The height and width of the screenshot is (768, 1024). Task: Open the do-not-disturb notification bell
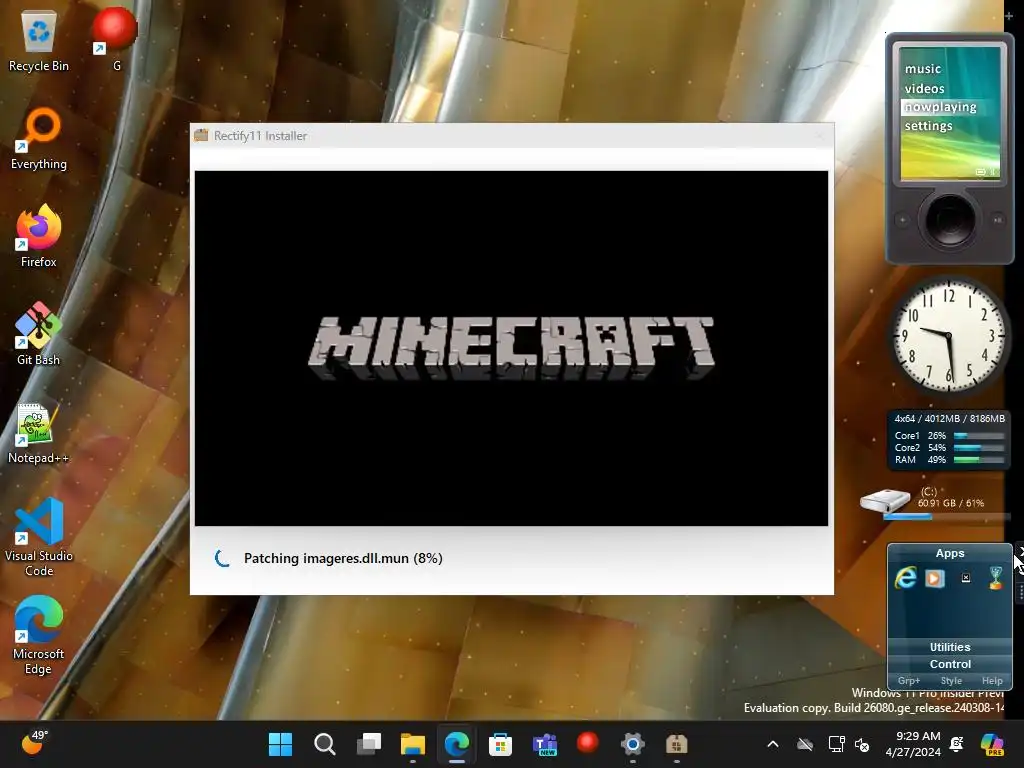tap(957, 744)
